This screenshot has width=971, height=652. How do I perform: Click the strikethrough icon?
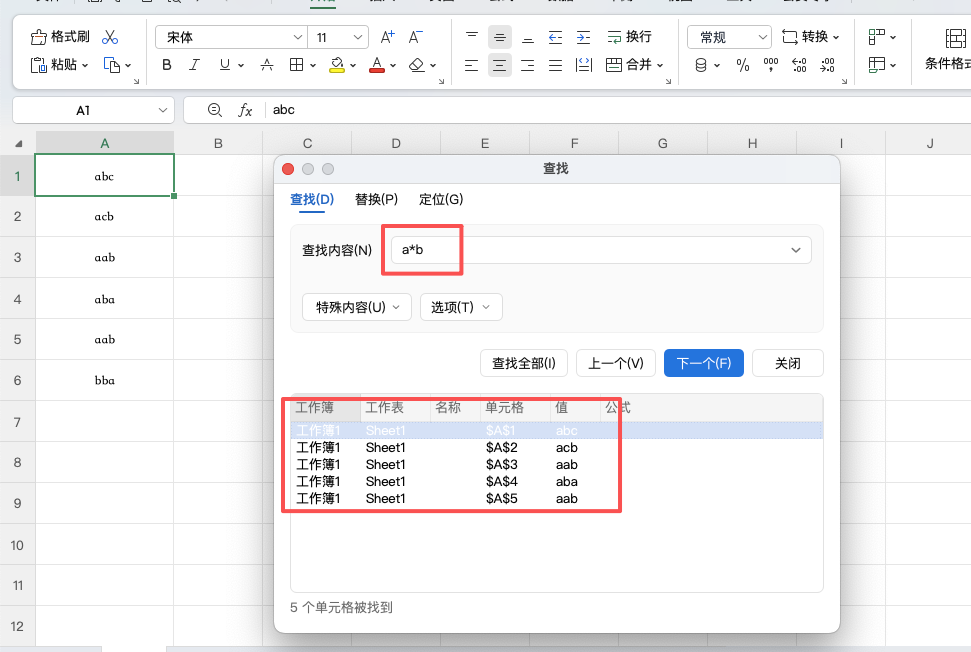pyautogui.click(x=266, y=64)
